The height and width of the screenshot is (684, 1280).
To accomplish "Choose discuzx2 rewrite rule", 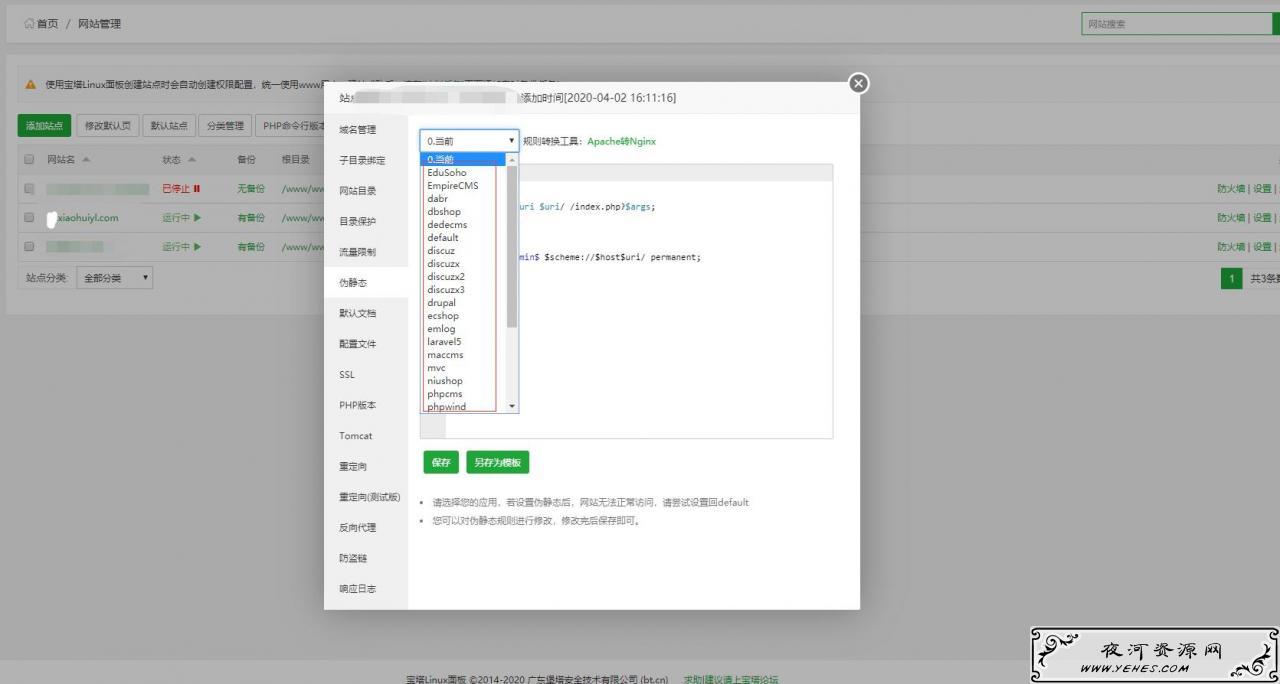I will 464,276.
